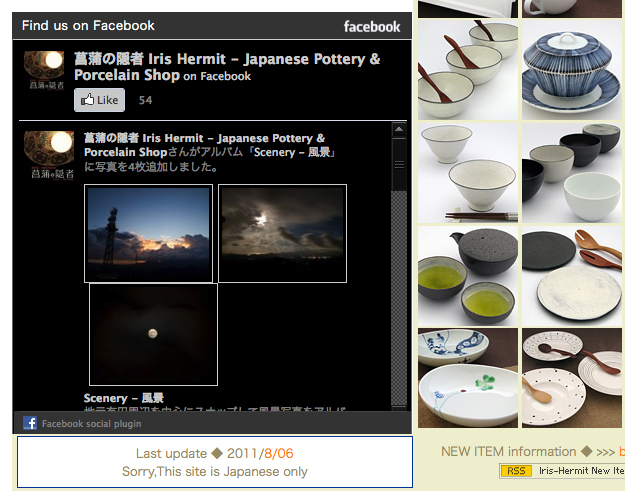Click the feed scrollbar thumb handle
625x491 pixels.
tap(399, 165)
